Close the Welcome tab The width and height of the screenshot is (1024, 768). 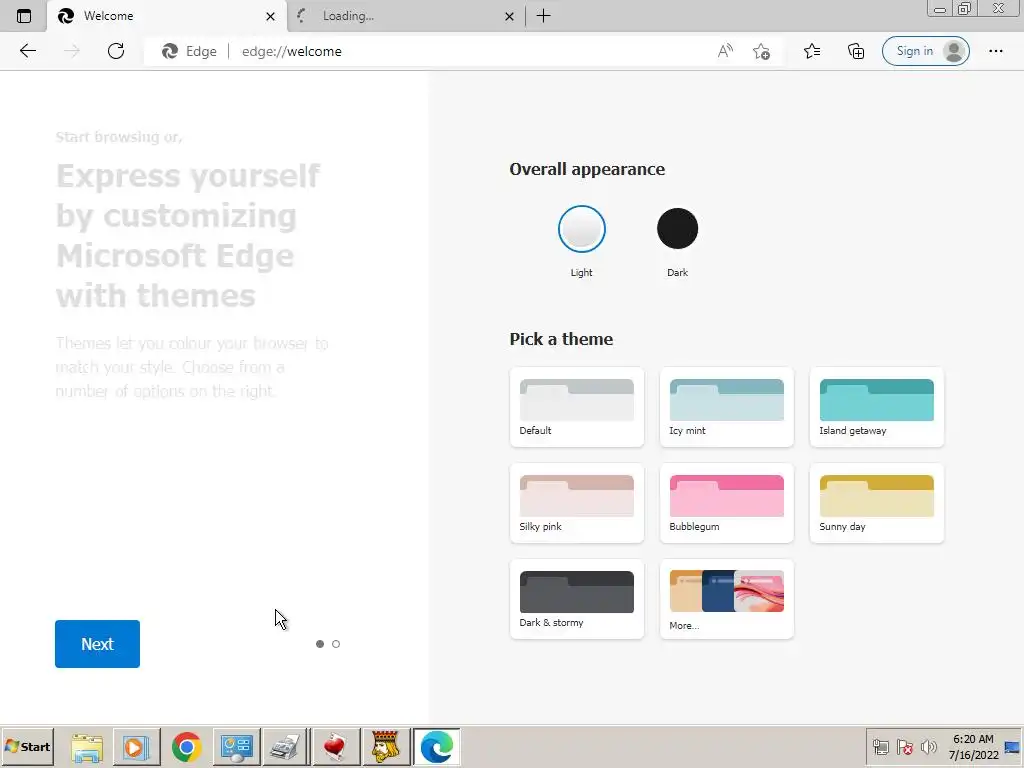[x=270, y=16]
